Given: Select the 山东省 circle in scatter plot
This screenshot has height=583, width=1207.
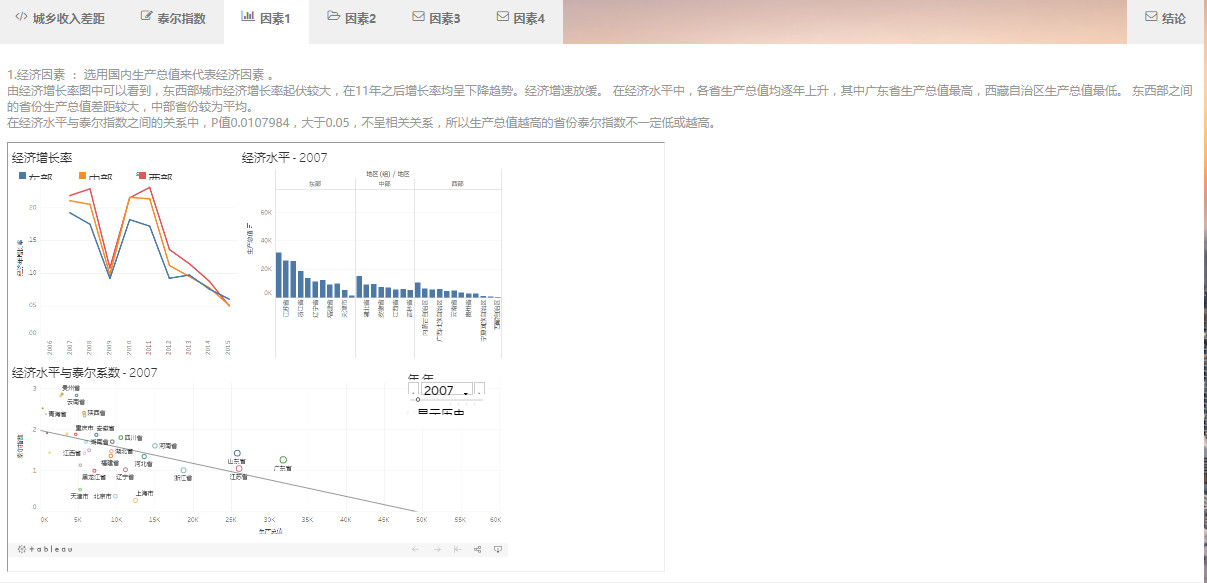Looking at the screenshot, I should (237, 454).
